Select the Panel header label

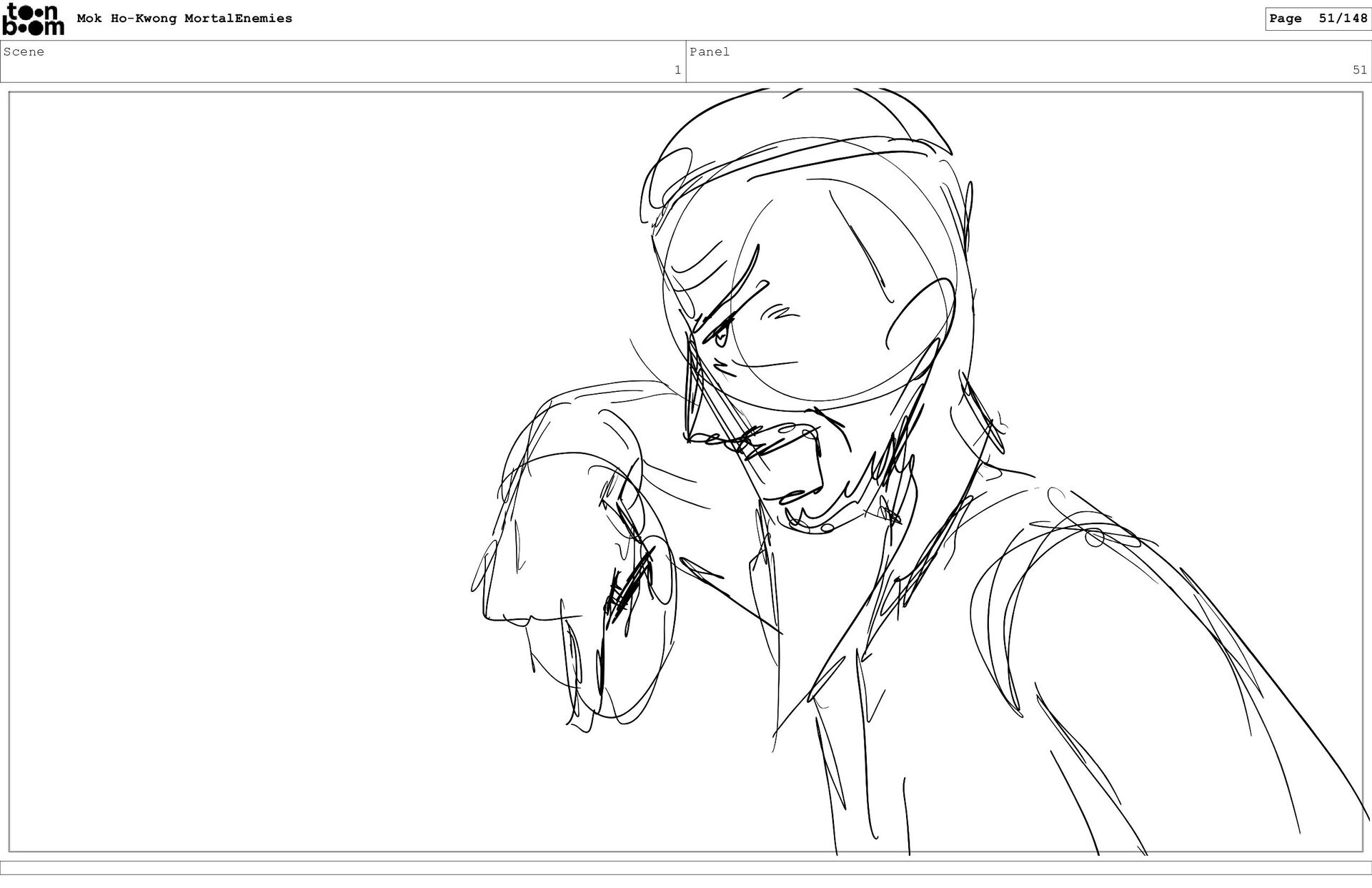pos(709,51)
